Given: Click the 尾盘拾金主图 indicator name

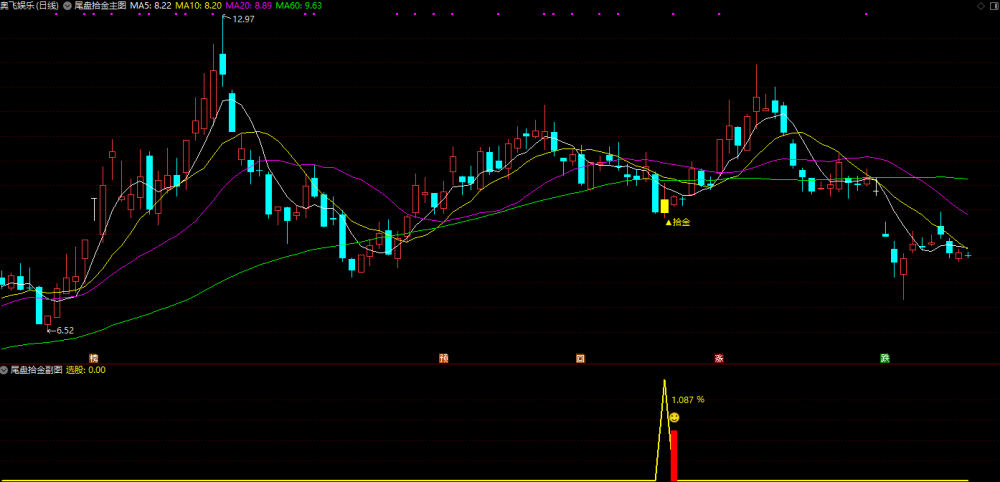Looking at the screenshot, I should [99, 5].
